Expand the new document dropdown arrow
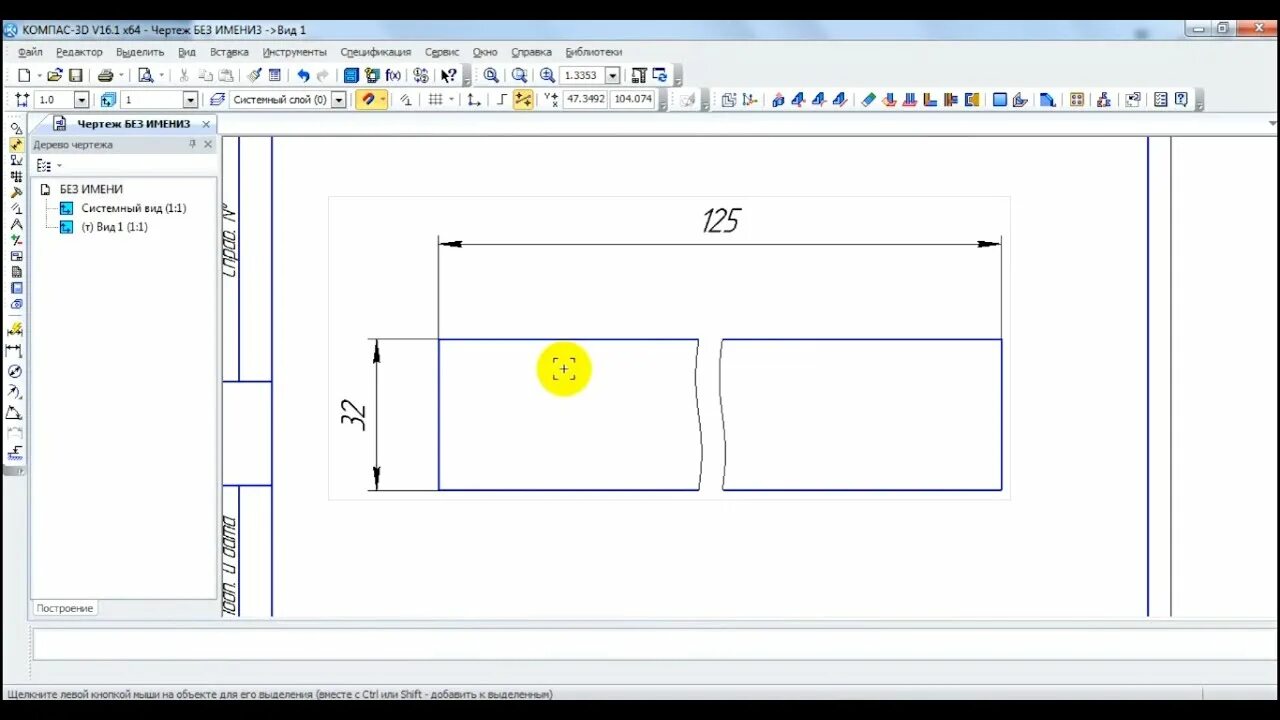 [39, 75]
